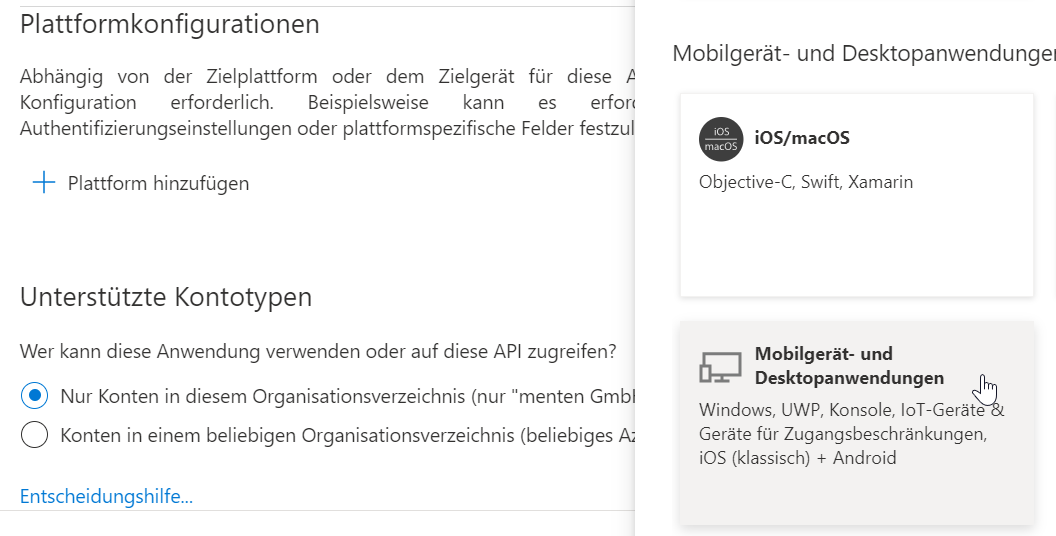Click the round iOS/macOS platform icon
The image size is (1056, 536).
720,139
